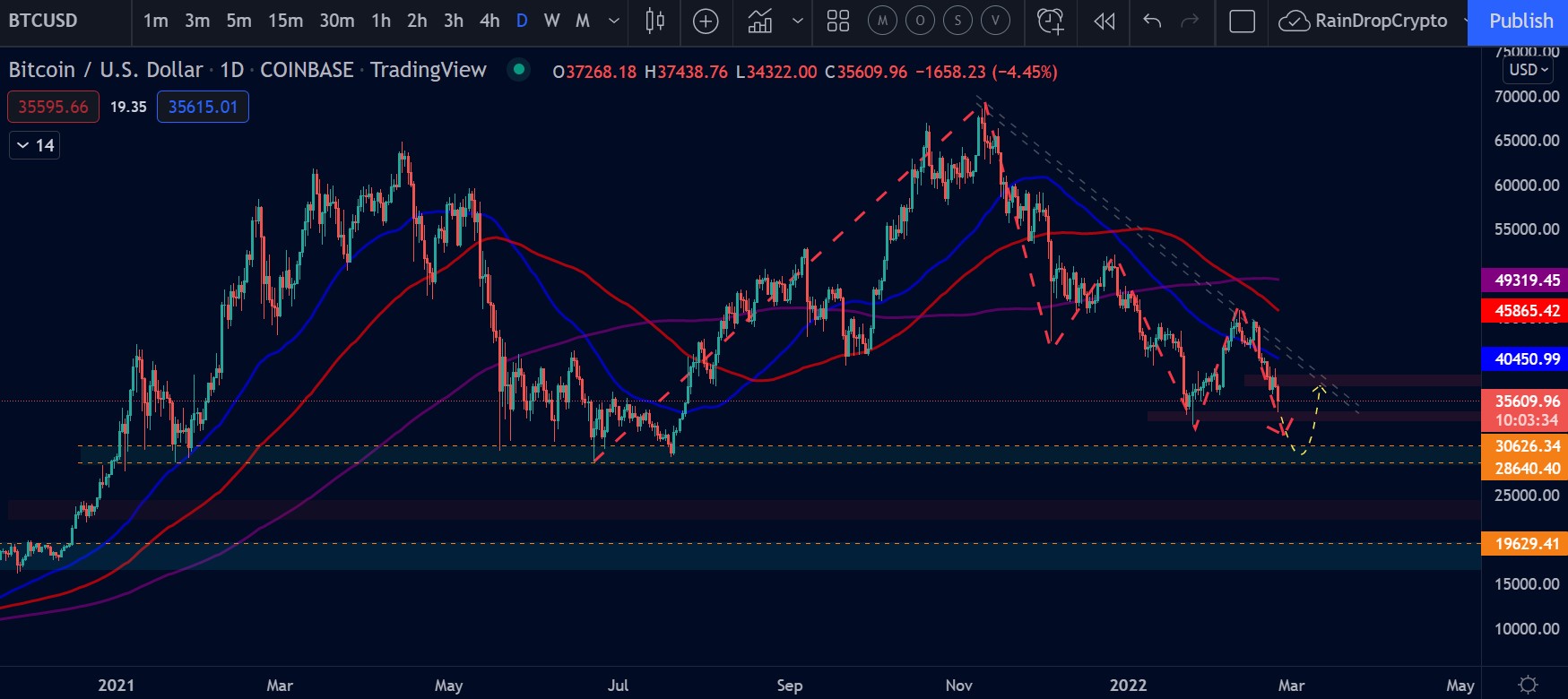The height and width of the screenshot is (699, 1568).
Task: Open the layout grid selector
Action: [x=837, y=21]
